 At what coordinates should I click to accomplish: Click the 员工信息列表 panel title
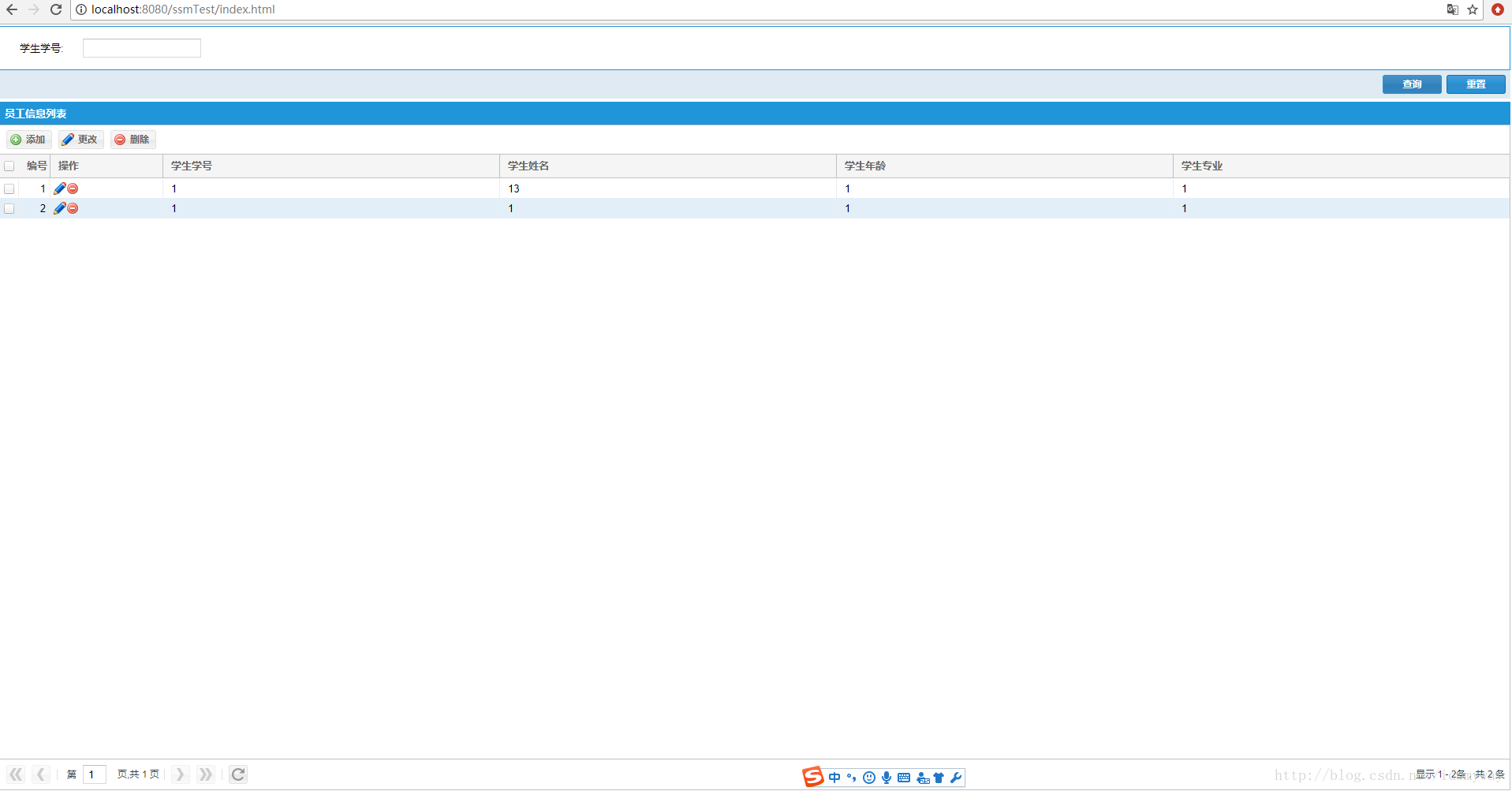(x=35, y=114)
